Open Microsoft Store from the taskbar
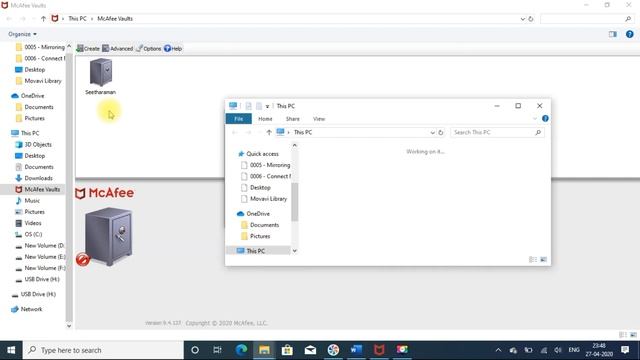 (x=287, y=350)
